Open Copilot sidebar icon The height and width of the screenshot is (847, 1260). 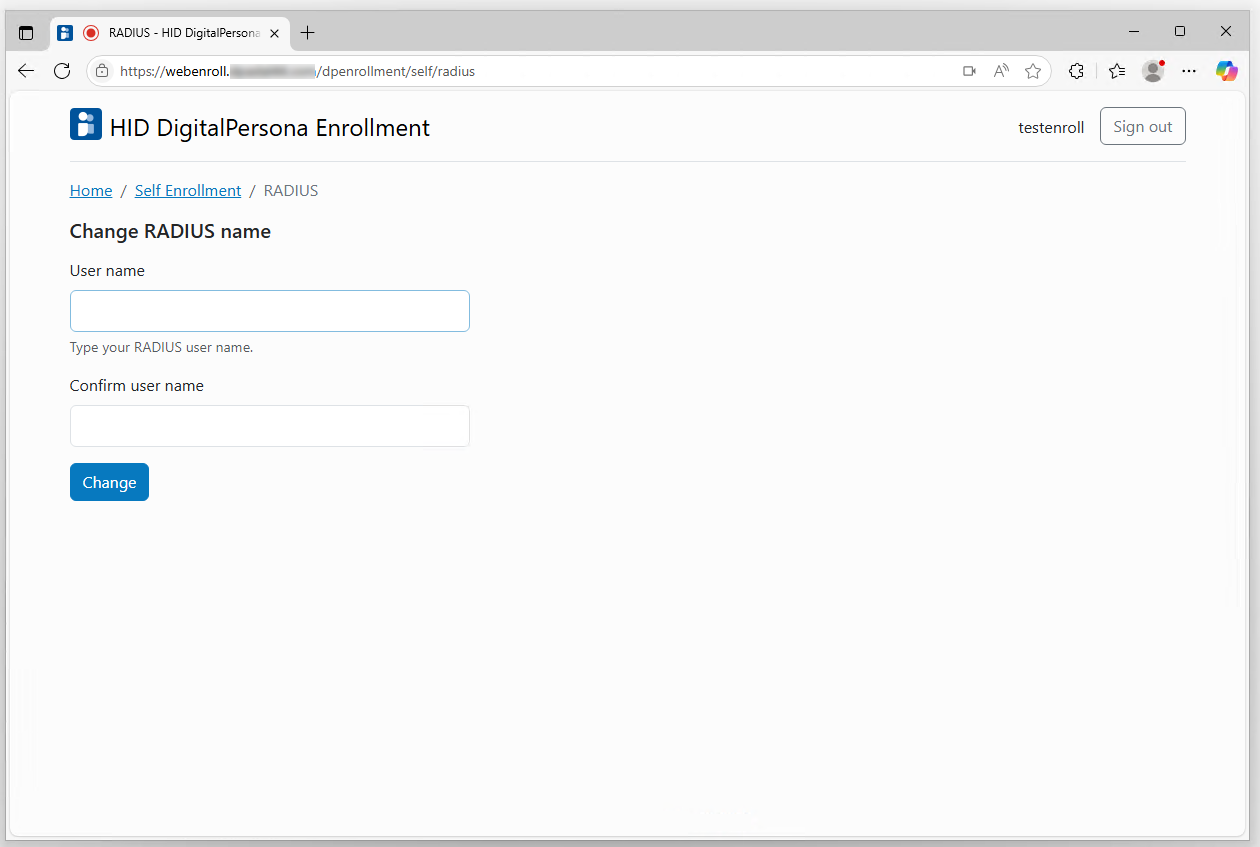pyautogui.click(x=1226, y=71)
